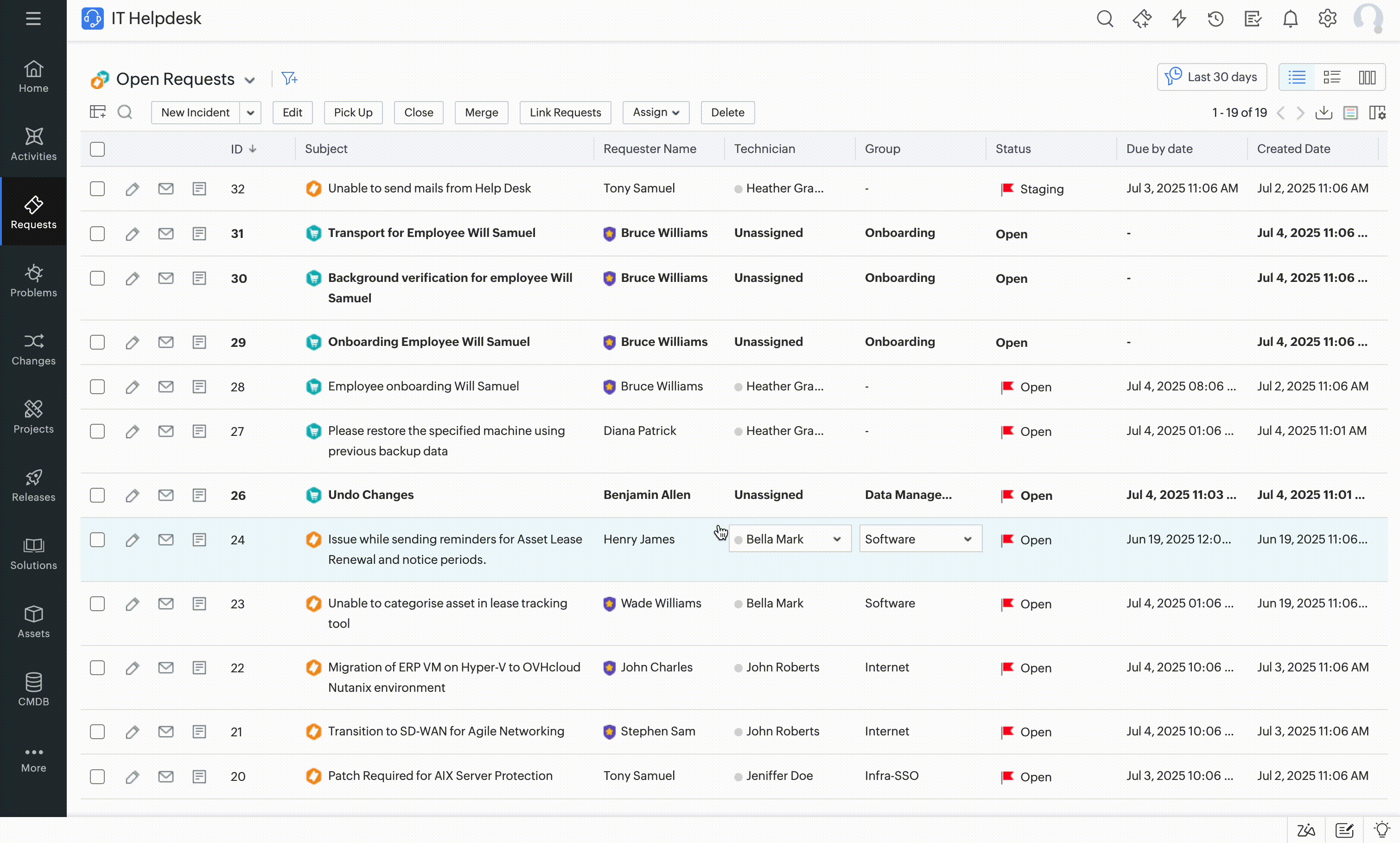View recent history via the clock icon
1400x843 pixels.
[x=1215, y=18]
